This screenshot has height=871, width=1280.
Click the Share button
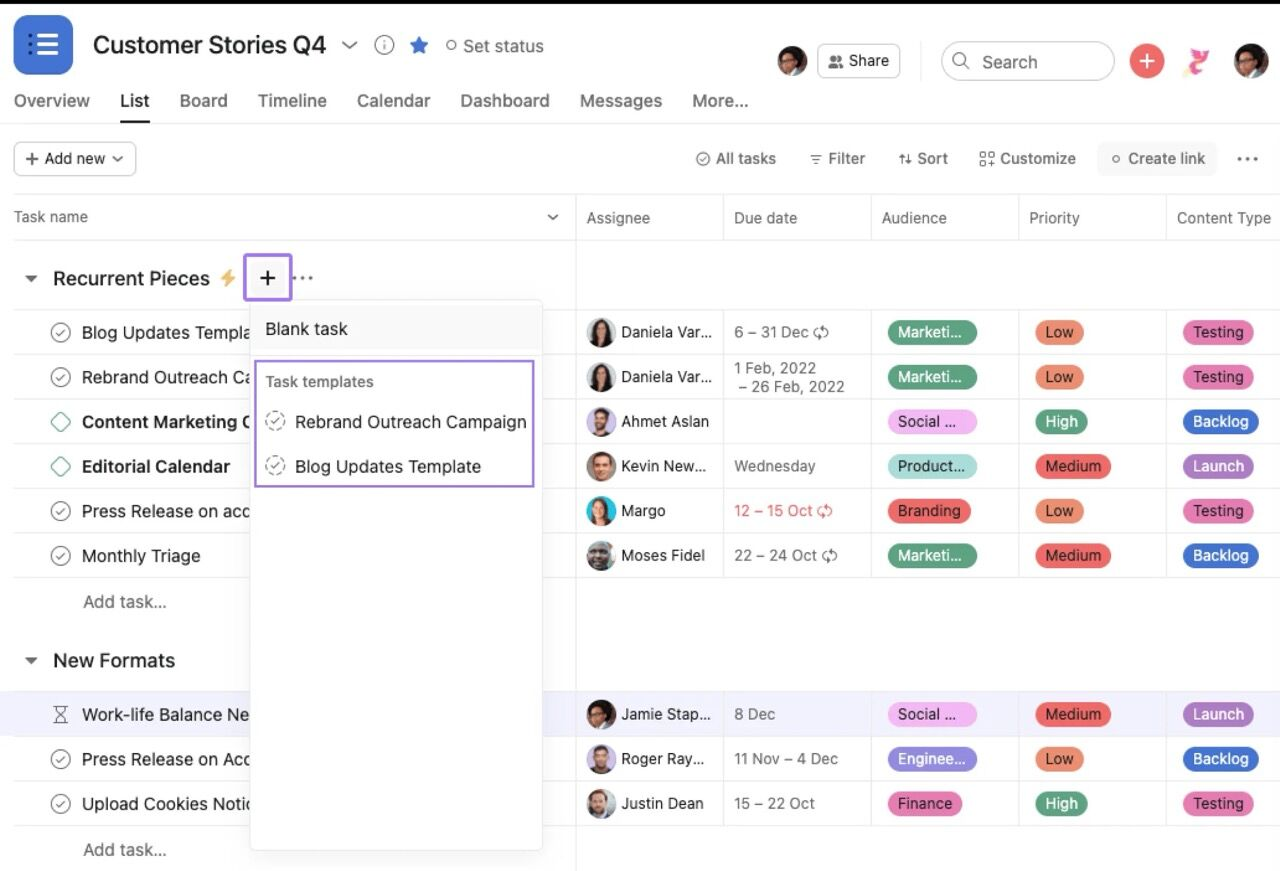(x=858, y=61)
